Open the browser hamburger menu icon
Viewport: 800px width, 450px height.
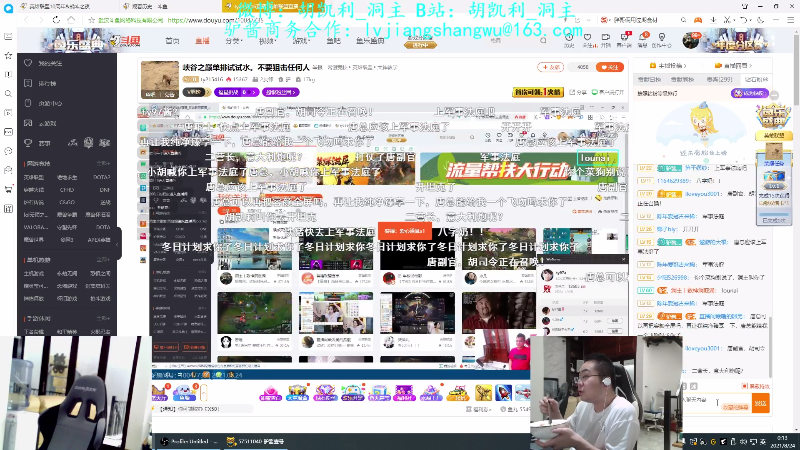790,20
